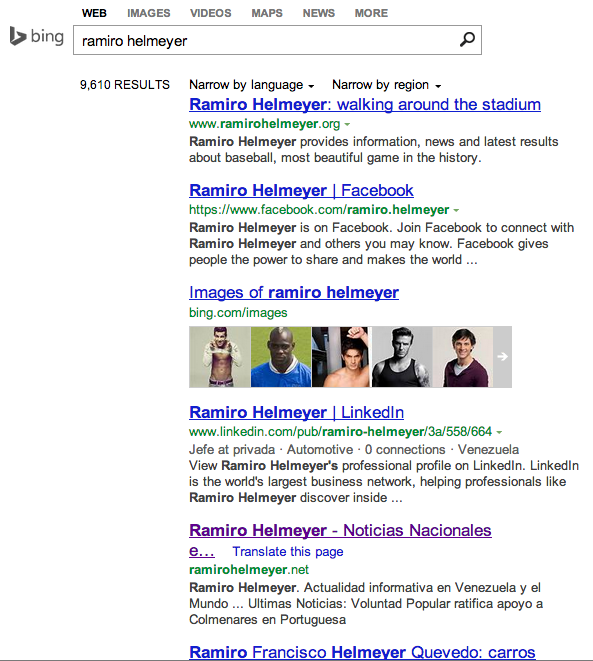Expand Narrow by language menu

point(252,85)
